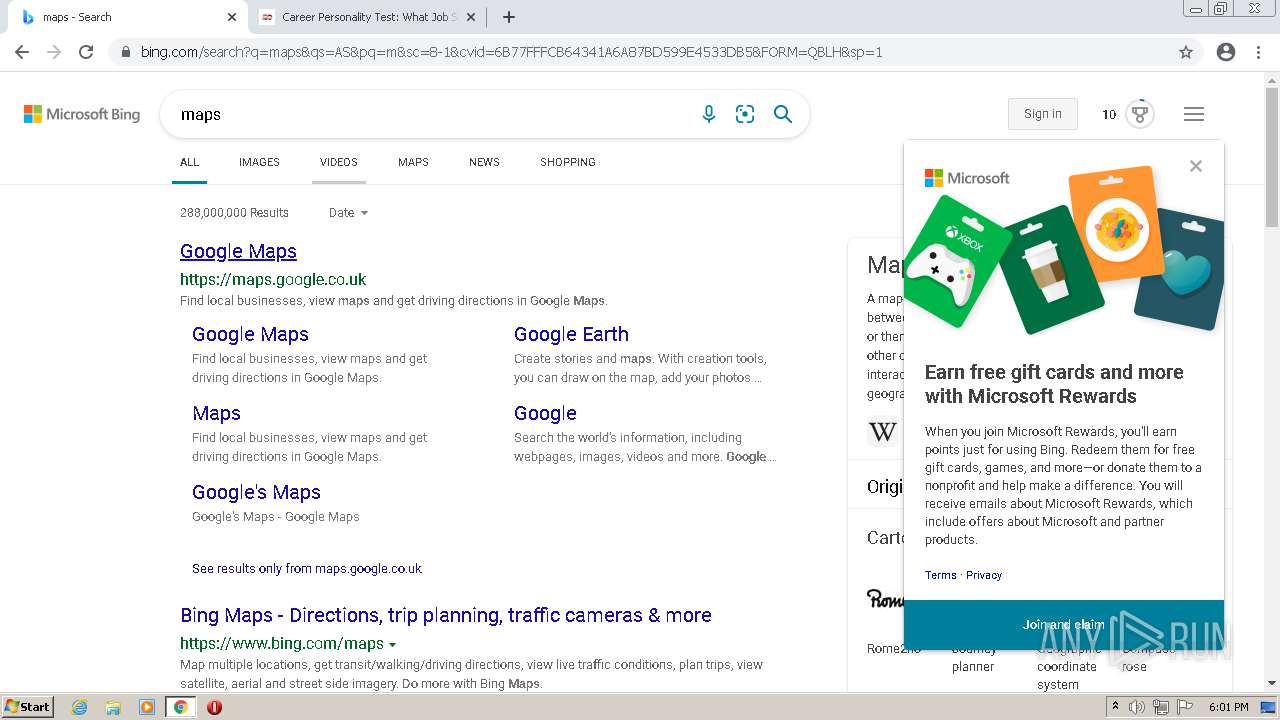Click the action center flag icon
The height and width of the screenshot is (720, 1280).
tap(1185, 707)
